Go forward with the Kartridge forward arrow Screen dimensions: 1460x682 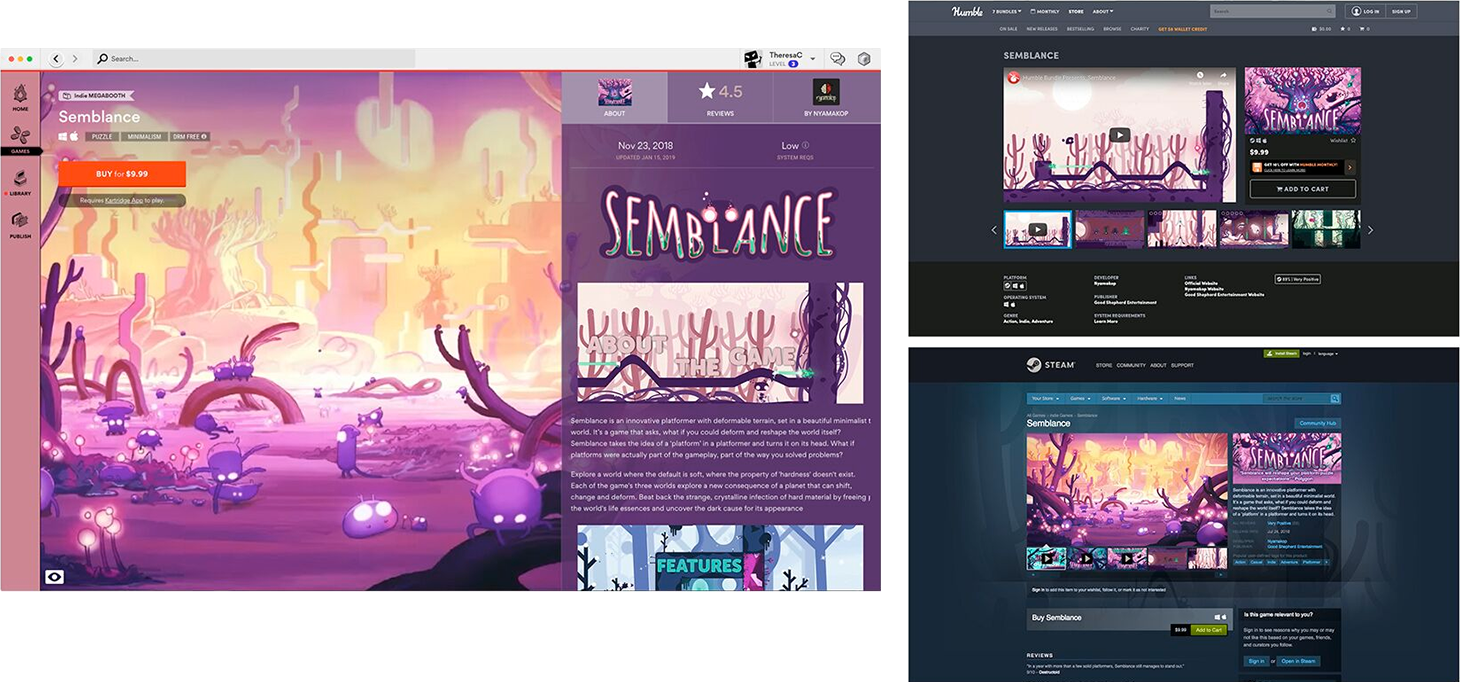tap(75, 59)
